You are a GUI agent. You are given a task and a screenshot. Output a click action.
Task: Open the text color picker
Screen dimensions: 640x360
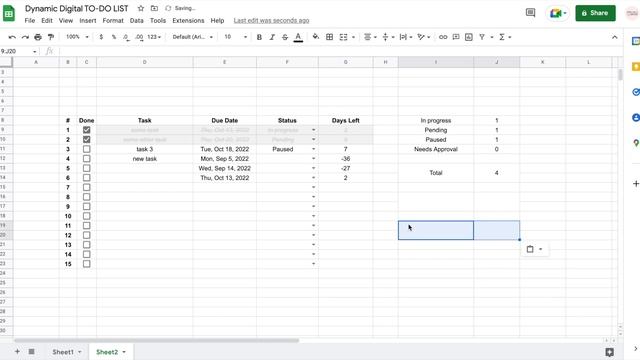point(298,37)
